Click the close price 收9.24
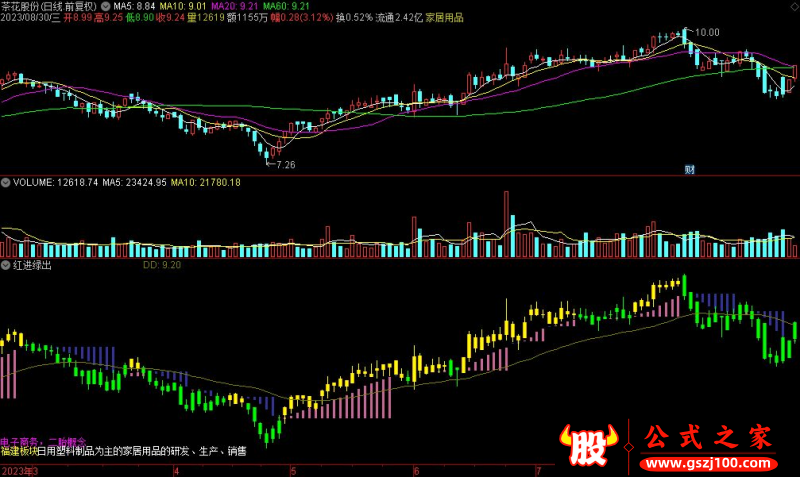Screen dimensions: 800x477 click(x=170, y=18)
